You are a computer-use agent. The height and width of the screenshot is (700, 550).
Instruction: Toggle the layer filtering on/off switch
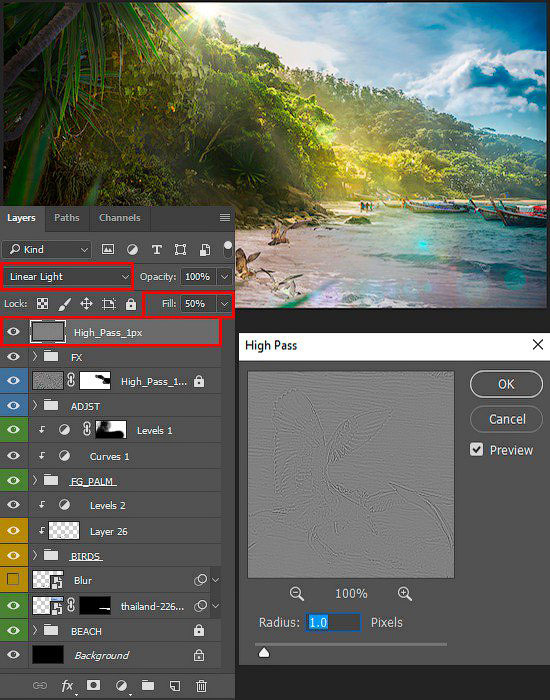[x=228, y=249]
